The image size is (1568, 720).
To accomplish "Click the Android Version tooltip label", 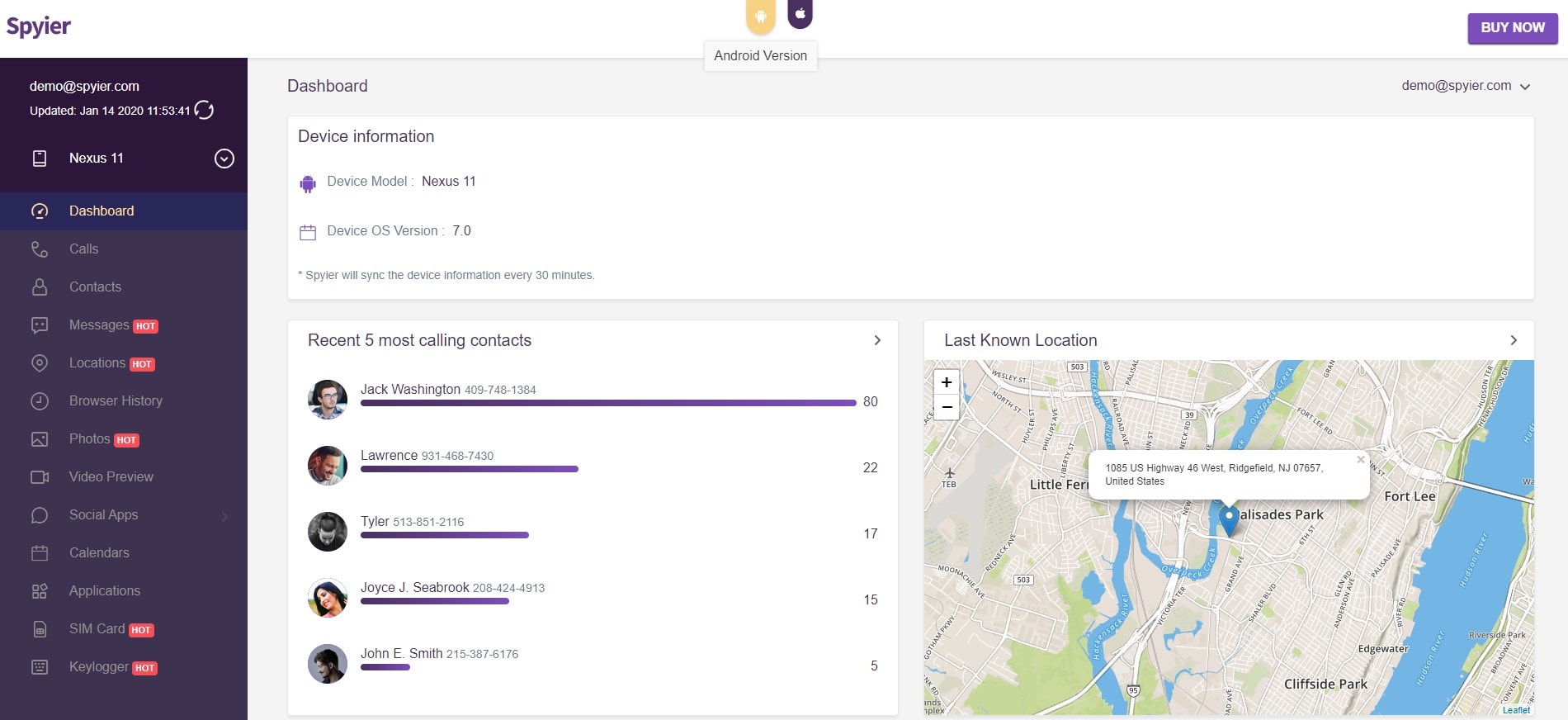I will click(761, 56).
